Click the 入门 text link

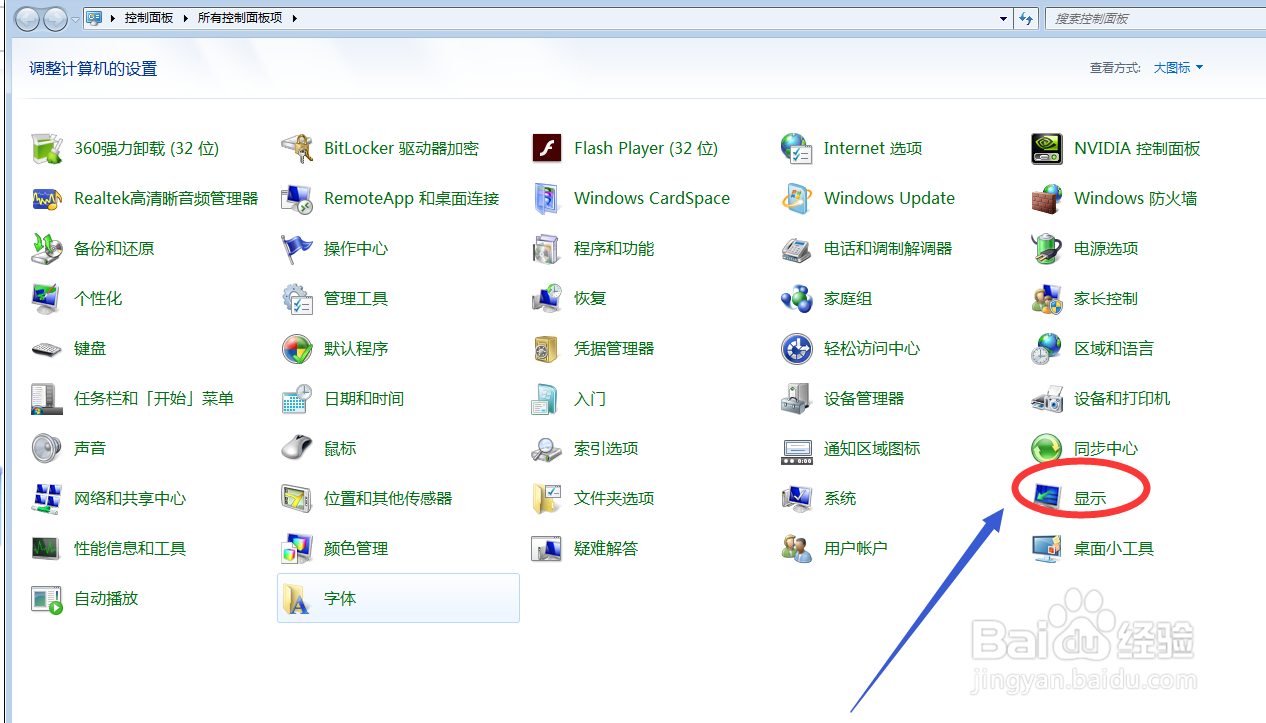coord(590,399)
